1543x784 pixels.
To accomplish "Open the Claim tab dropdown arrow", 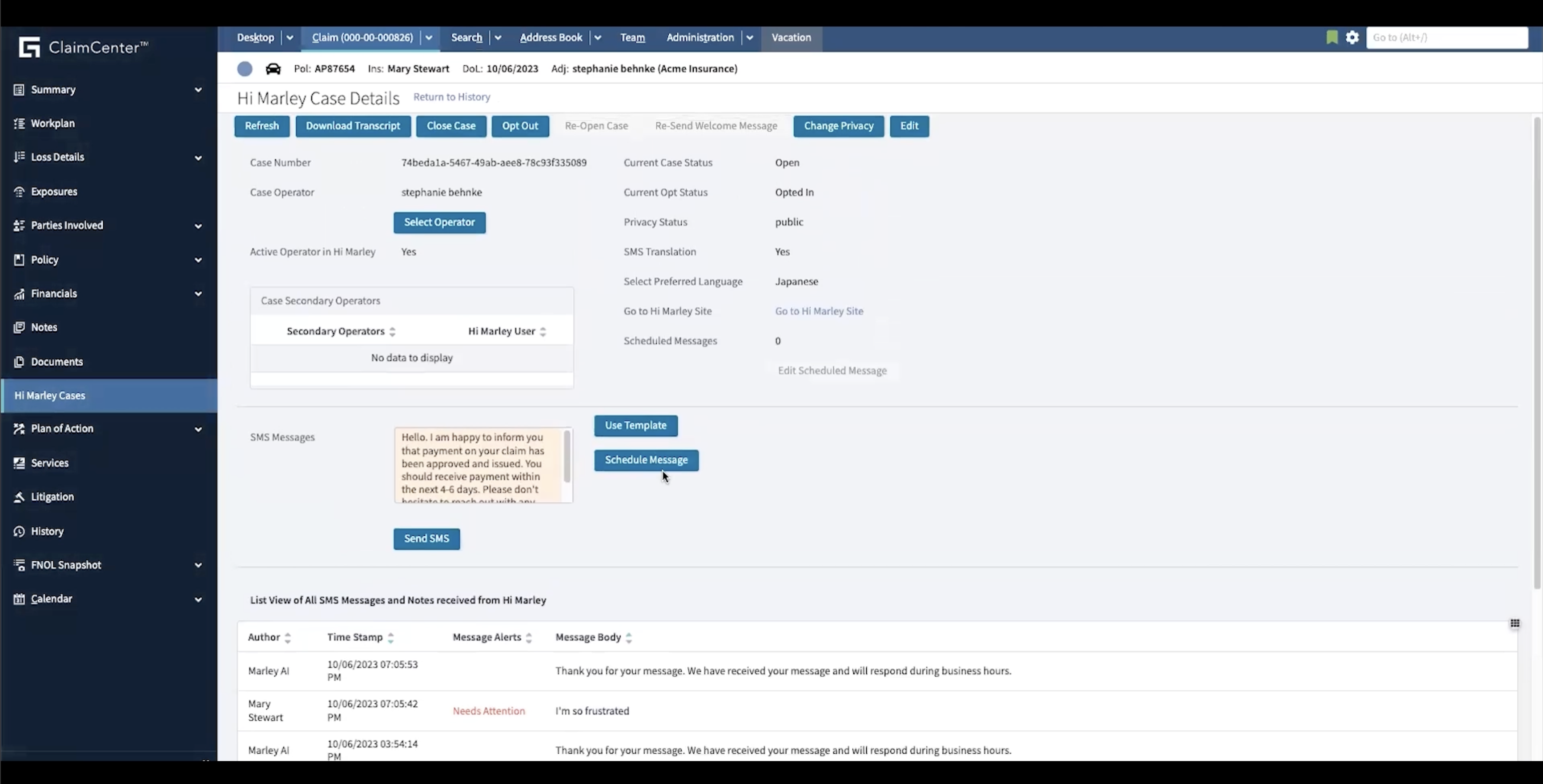I will click(429, 38).
